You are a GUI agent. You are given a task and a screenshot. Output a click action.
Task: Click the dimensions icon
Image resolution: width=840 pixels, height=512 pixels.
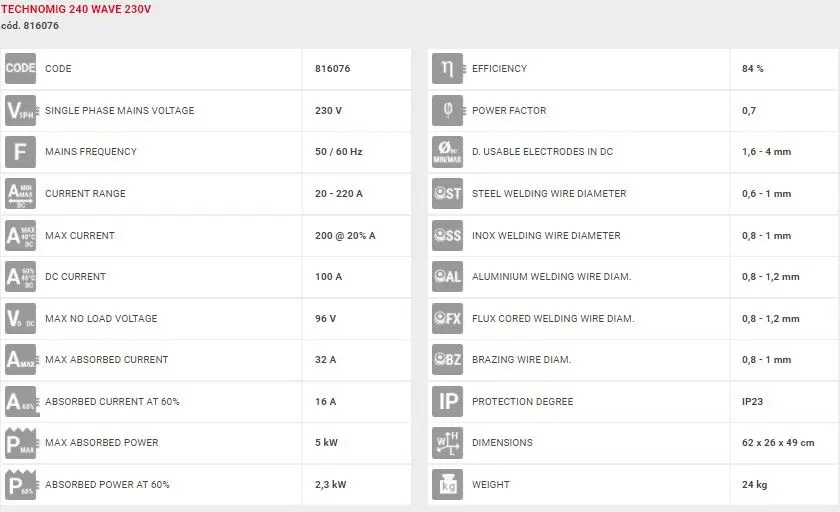(447, 443)
